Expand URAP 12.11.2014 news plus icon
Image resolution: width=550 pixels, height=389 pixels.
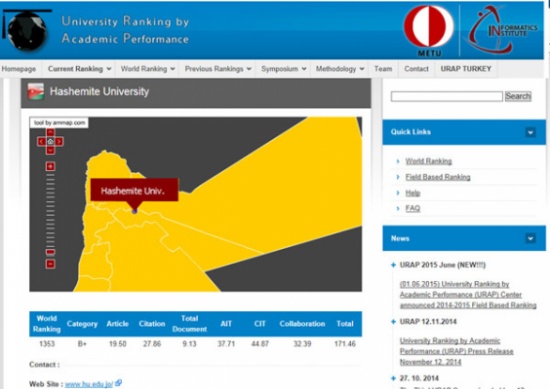click(393, 322)
